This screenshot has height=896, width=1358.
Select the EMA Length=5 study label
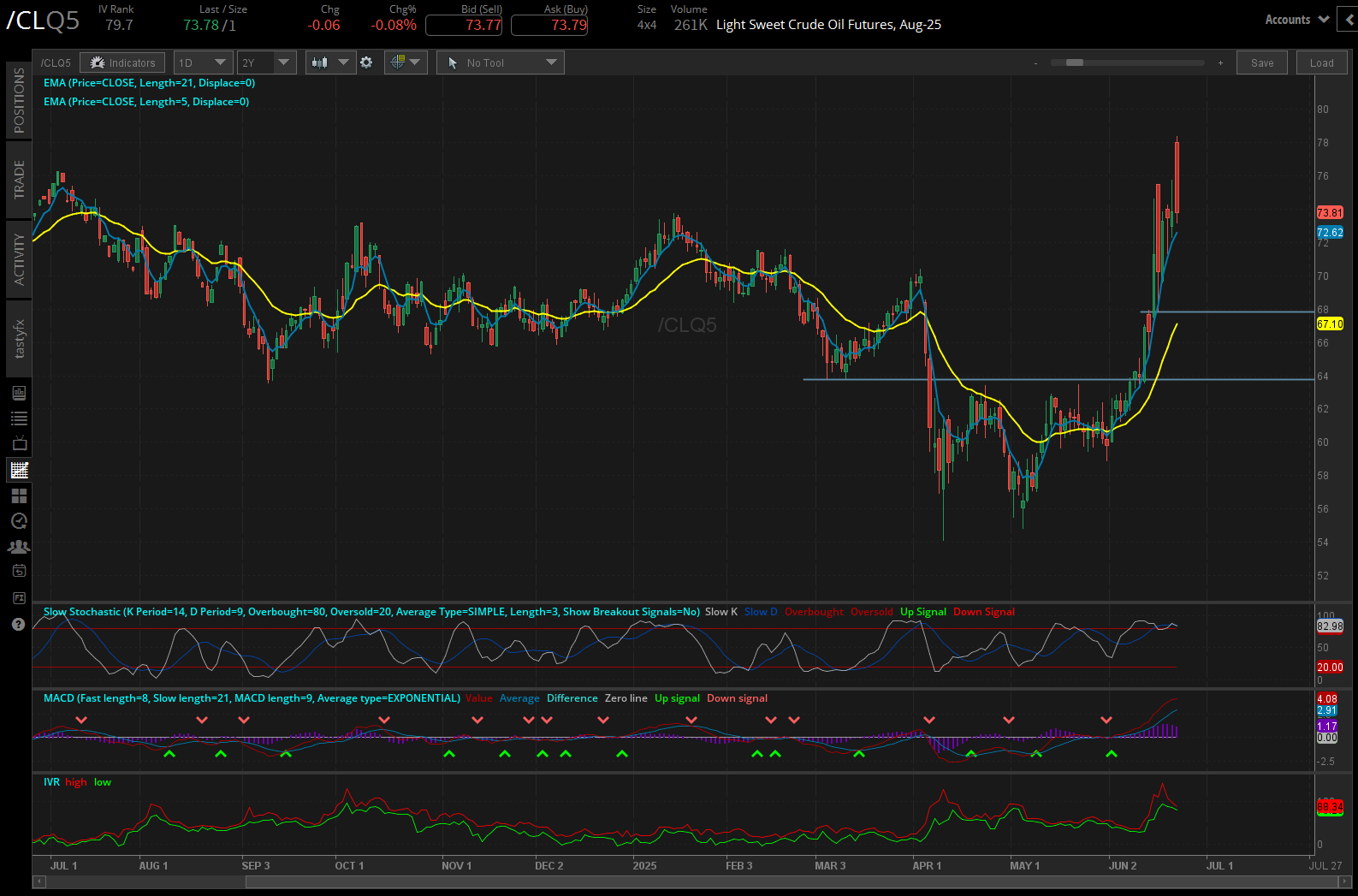click(x=146, y=102)
